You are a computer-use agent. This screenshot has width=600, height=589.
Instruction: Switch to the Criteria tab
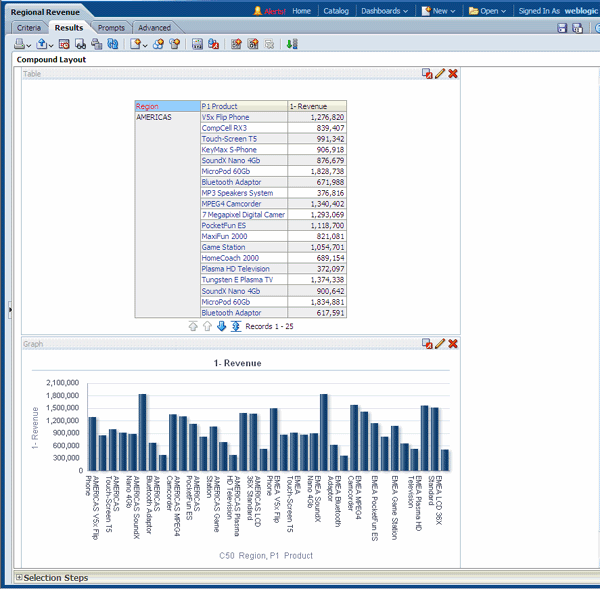pos(29,28)
